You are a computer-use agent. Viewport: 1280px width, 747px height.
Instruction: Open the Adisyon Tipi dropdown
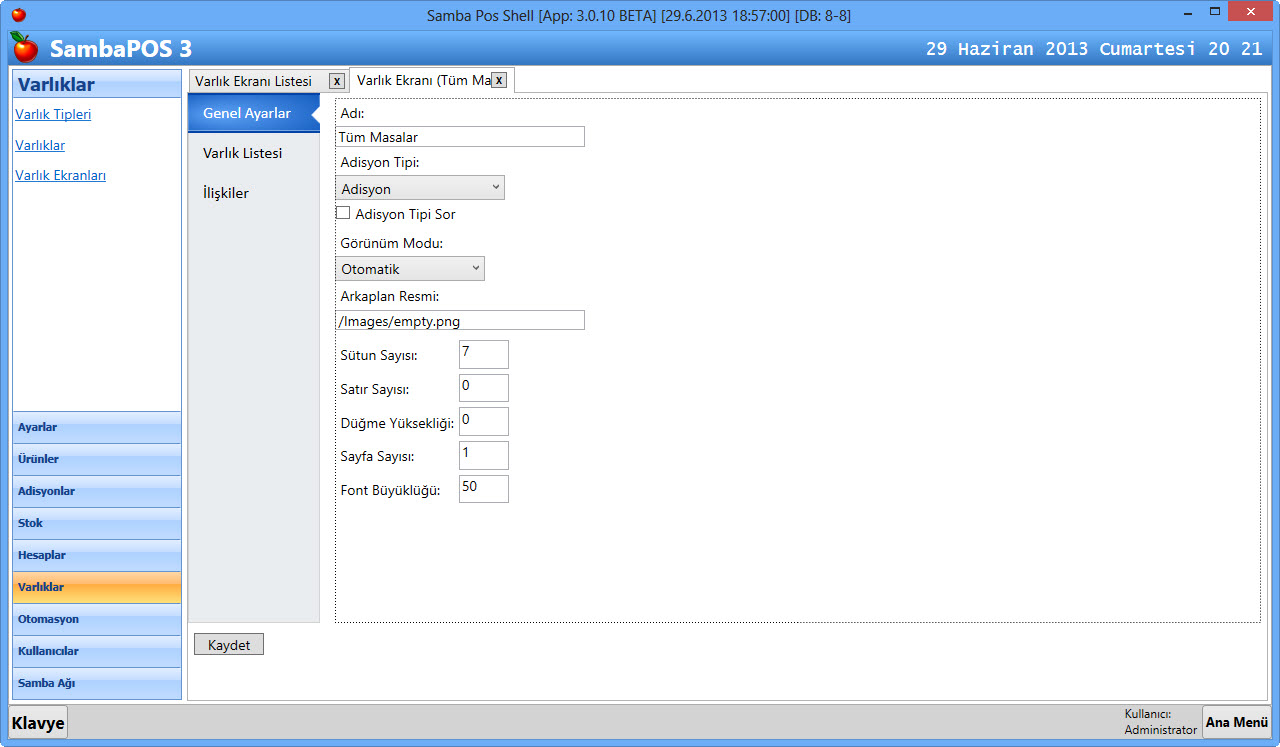tap(420, 188)
